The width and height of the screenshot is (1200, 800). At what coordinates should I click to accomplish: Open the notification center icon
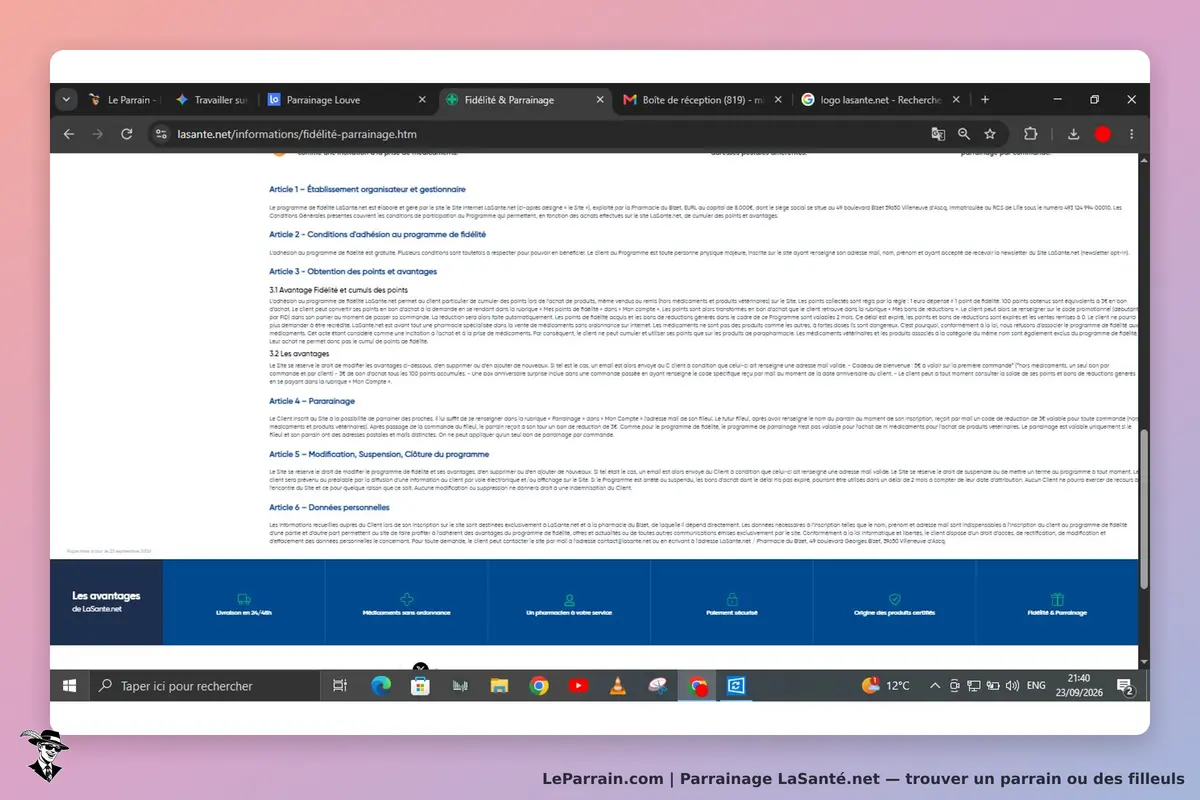point(1124,686)
